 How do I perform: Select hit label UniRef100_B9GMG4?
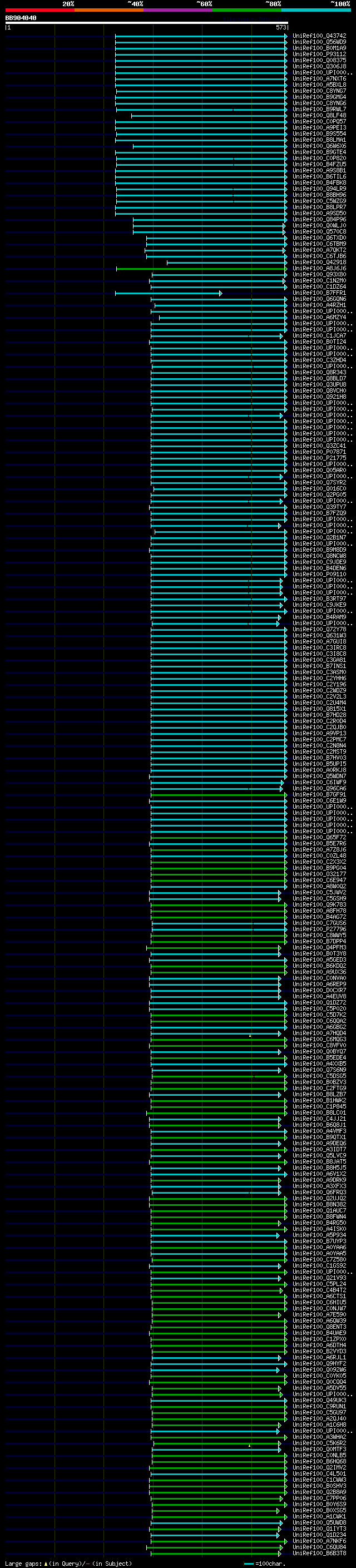[x=319, y=97]
